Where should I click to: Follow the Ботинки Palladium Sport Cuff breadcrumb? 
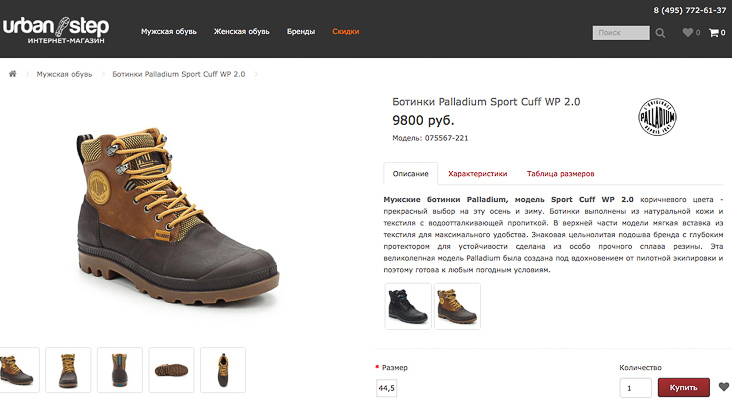(178, 74)
